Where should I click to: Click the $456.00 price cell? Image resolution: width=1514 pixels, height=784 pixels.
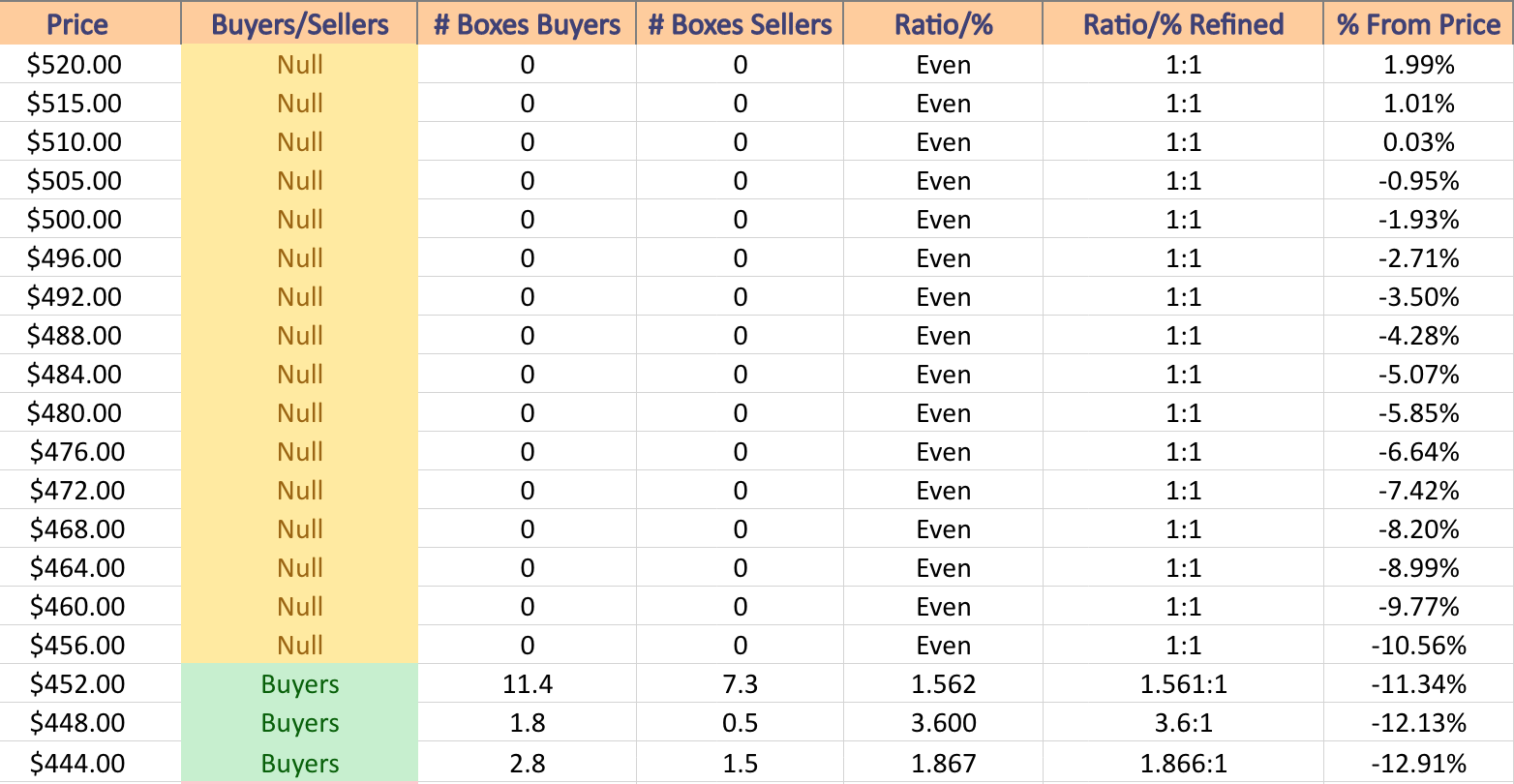pyautogui.click(x=91, y=646)
